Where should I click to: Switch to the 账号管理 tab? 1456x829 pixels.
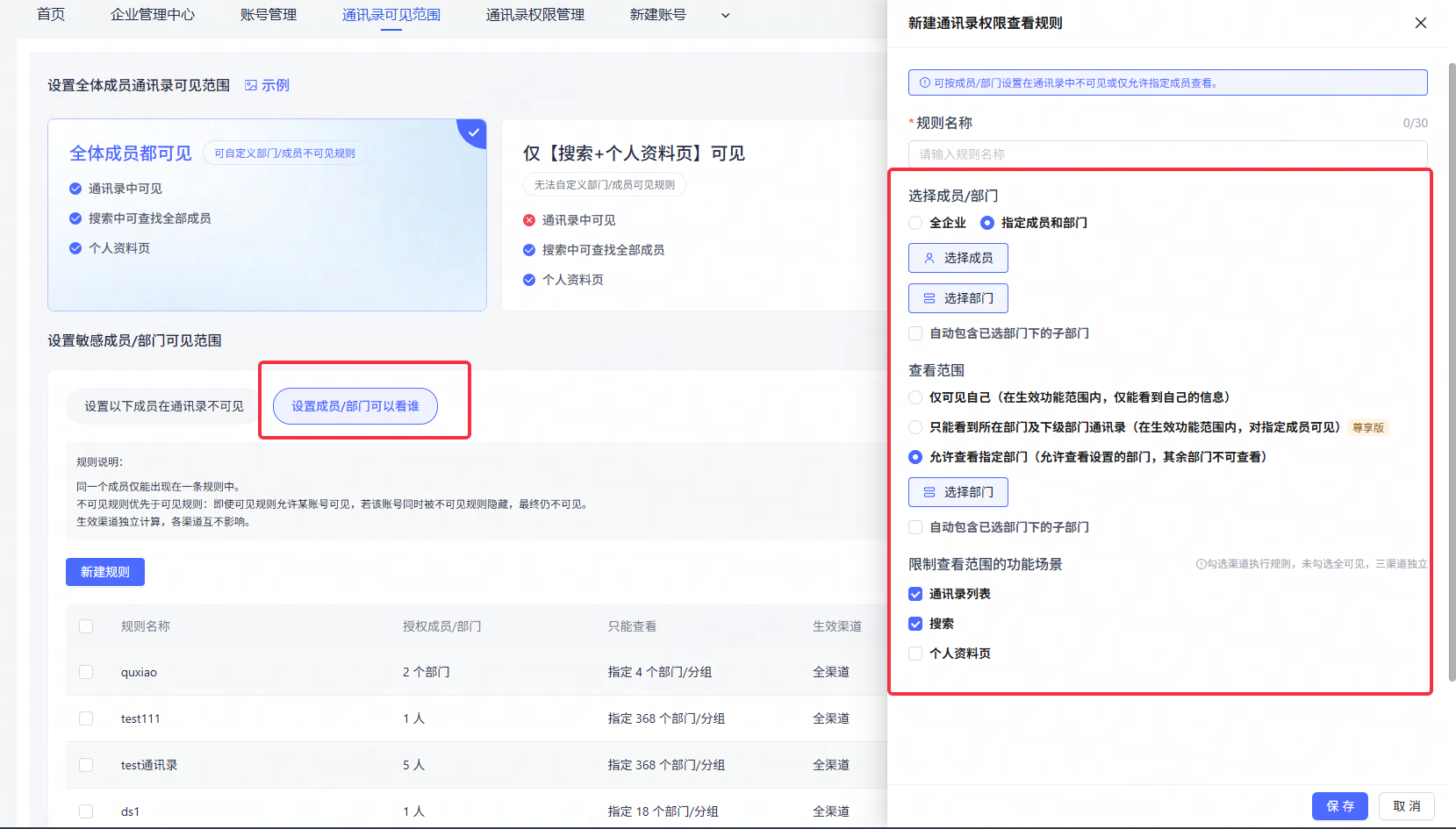[x=269, y=15]
